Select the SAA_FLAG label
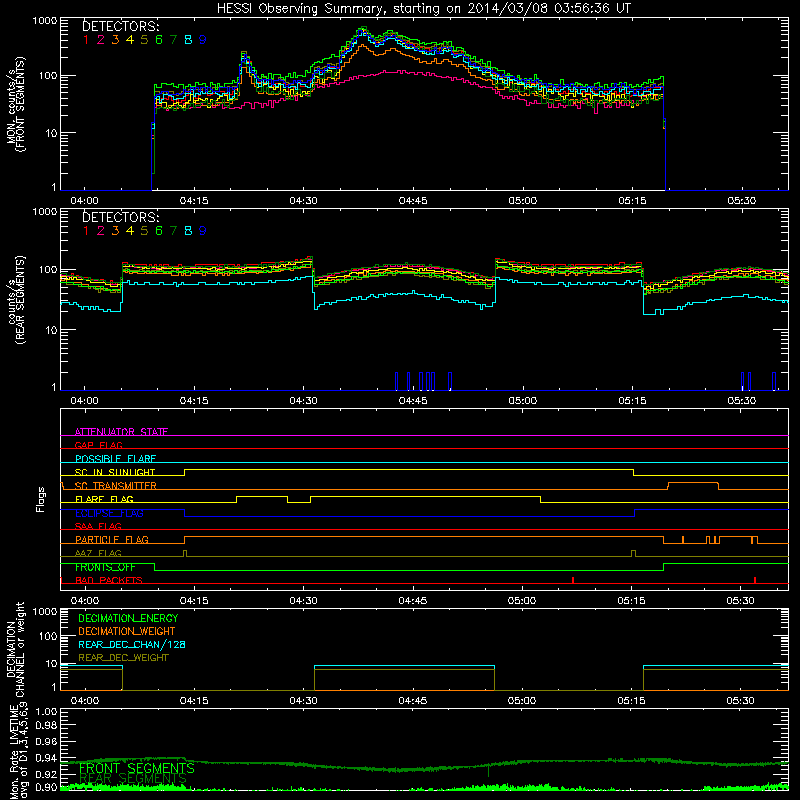The height and width of the screenshot is (800, 800). [98, 526]
